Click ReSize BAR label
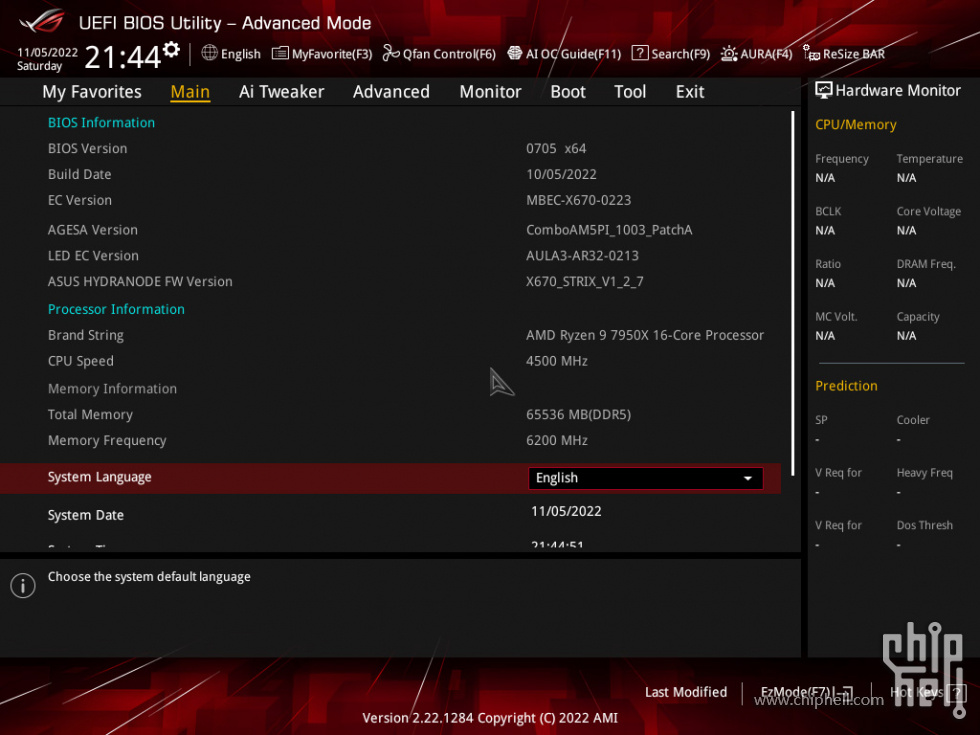Image resolution: width=980 pixels, height=735 pixels. tap(854, 54)
